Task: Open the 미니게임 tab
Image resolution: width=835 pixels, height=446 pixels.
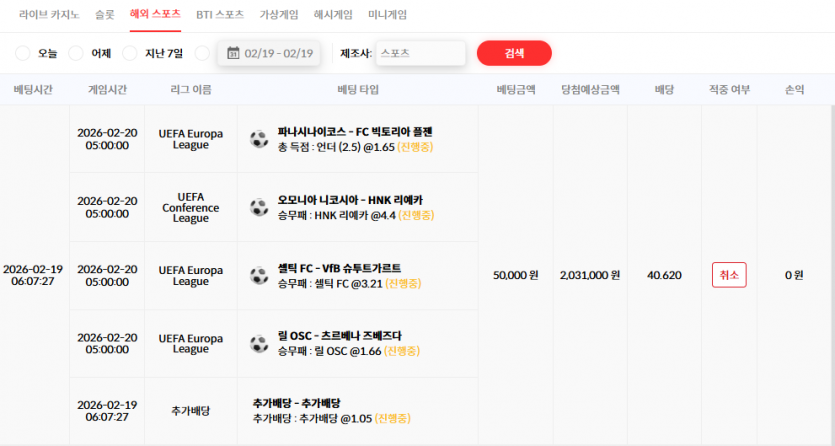Action: click(388, 15)
